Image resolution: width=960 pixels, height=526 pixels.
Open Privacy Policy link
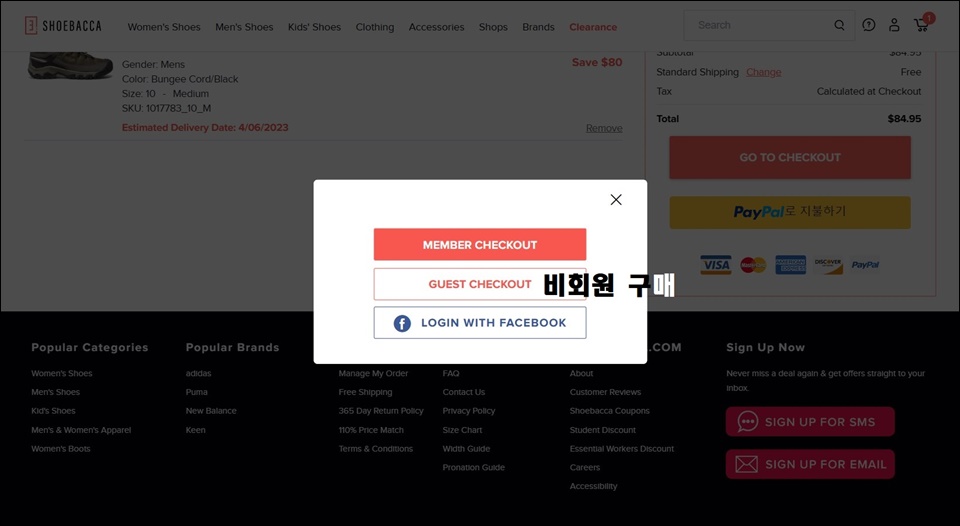469,411
